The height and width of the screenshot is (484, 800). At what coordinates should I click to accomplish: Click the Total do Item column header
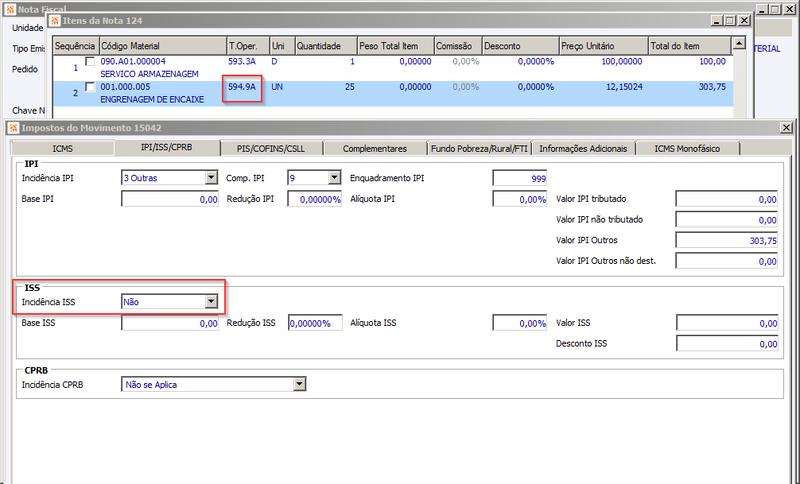[690, 46]
